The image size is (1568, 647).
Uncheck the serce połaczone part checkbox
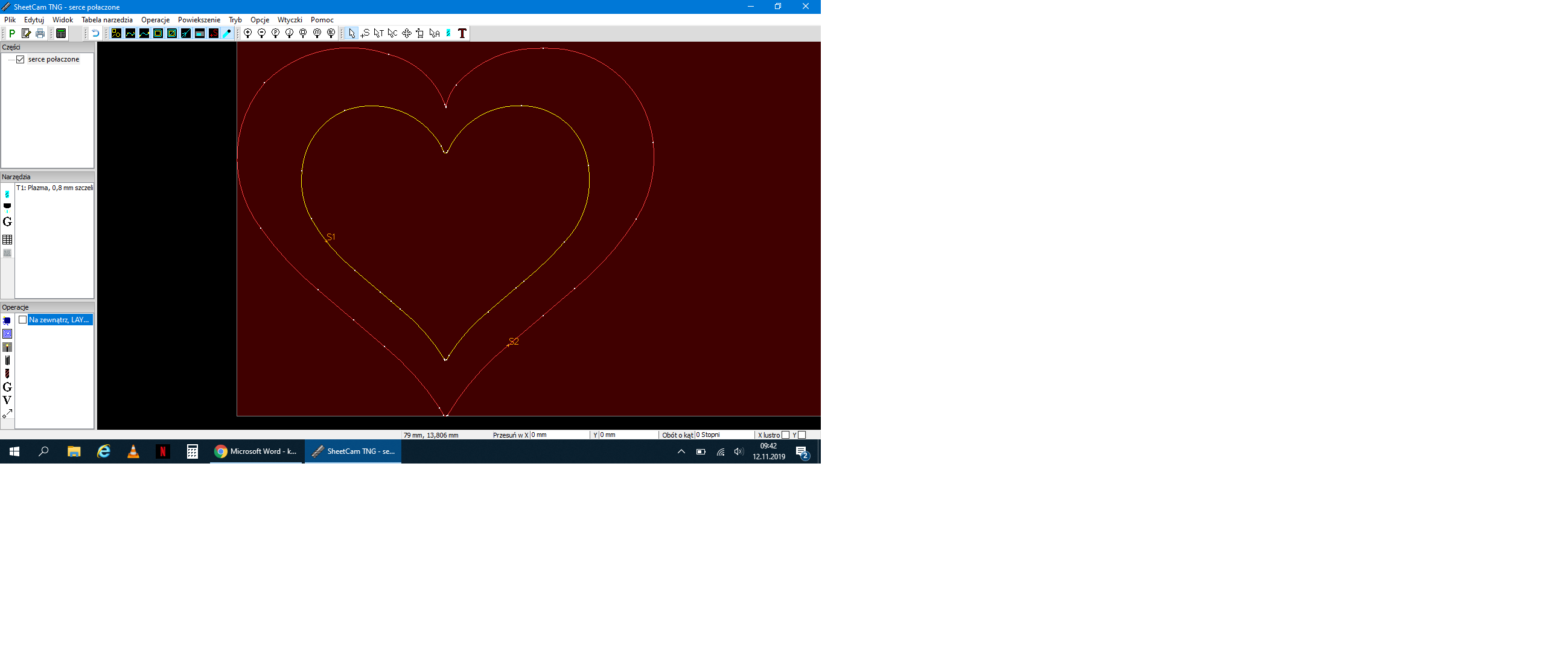pyautogui.click(x=20, y=60)
